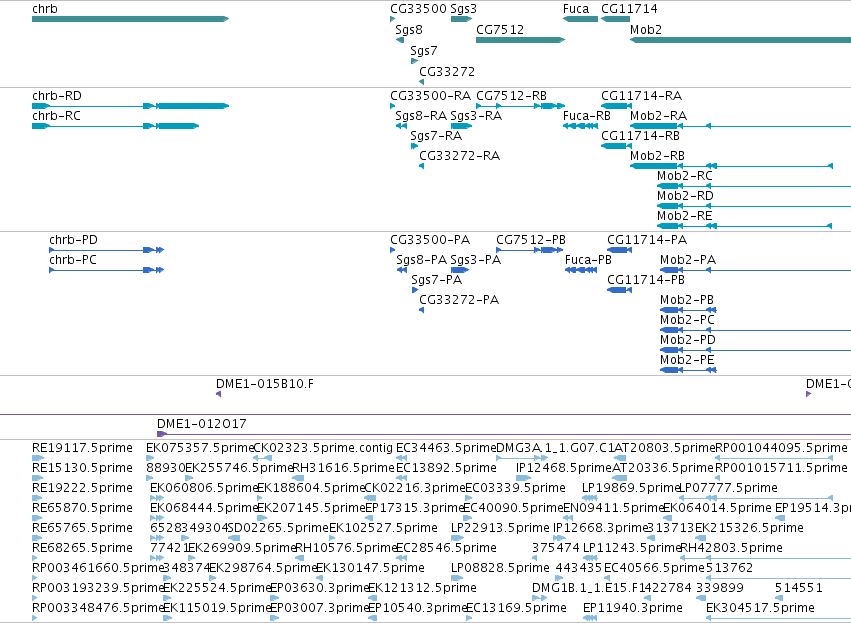Click the CG11714-PB protein feature
The width and height of the screenshot is (851, 623).
619,290
